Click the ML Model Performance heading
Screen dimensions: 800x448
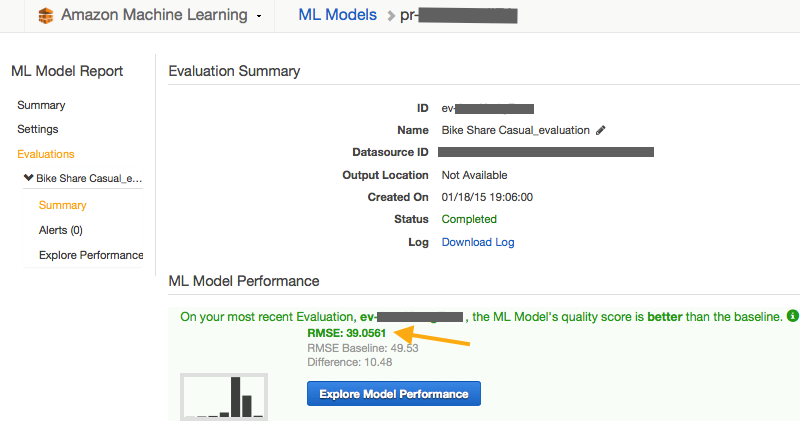(244, 281)
